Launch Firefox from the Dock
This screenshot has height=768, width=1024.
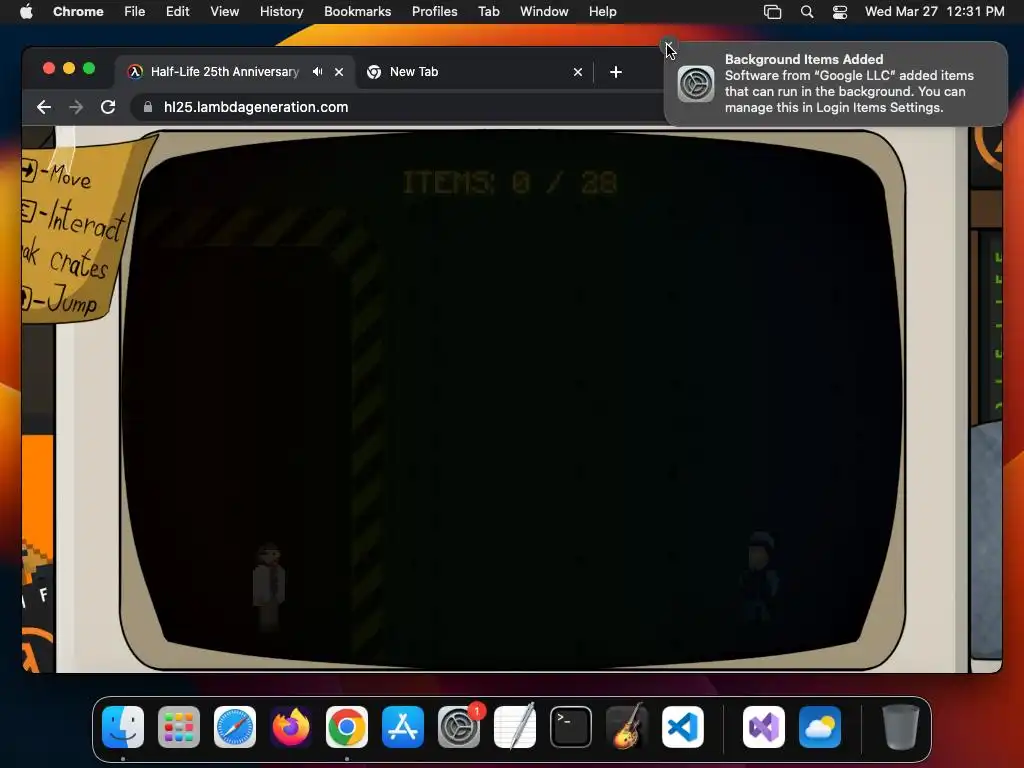(x=291, y=727)
